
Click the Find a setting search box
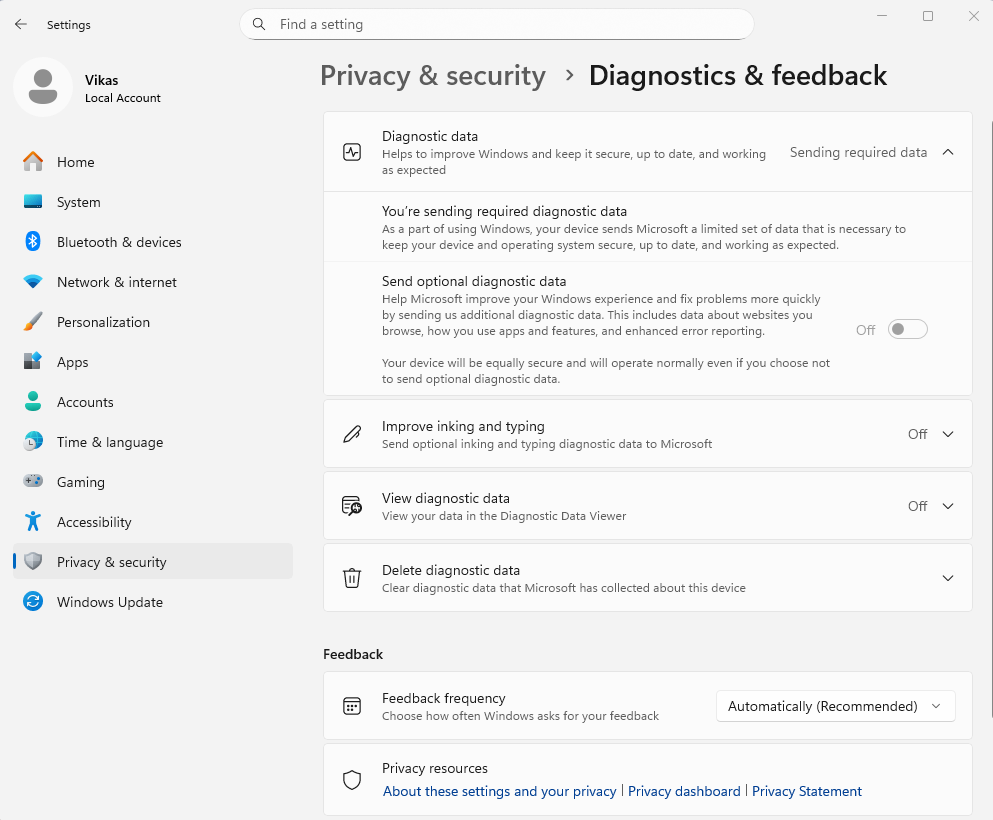[x=496, y=24]
